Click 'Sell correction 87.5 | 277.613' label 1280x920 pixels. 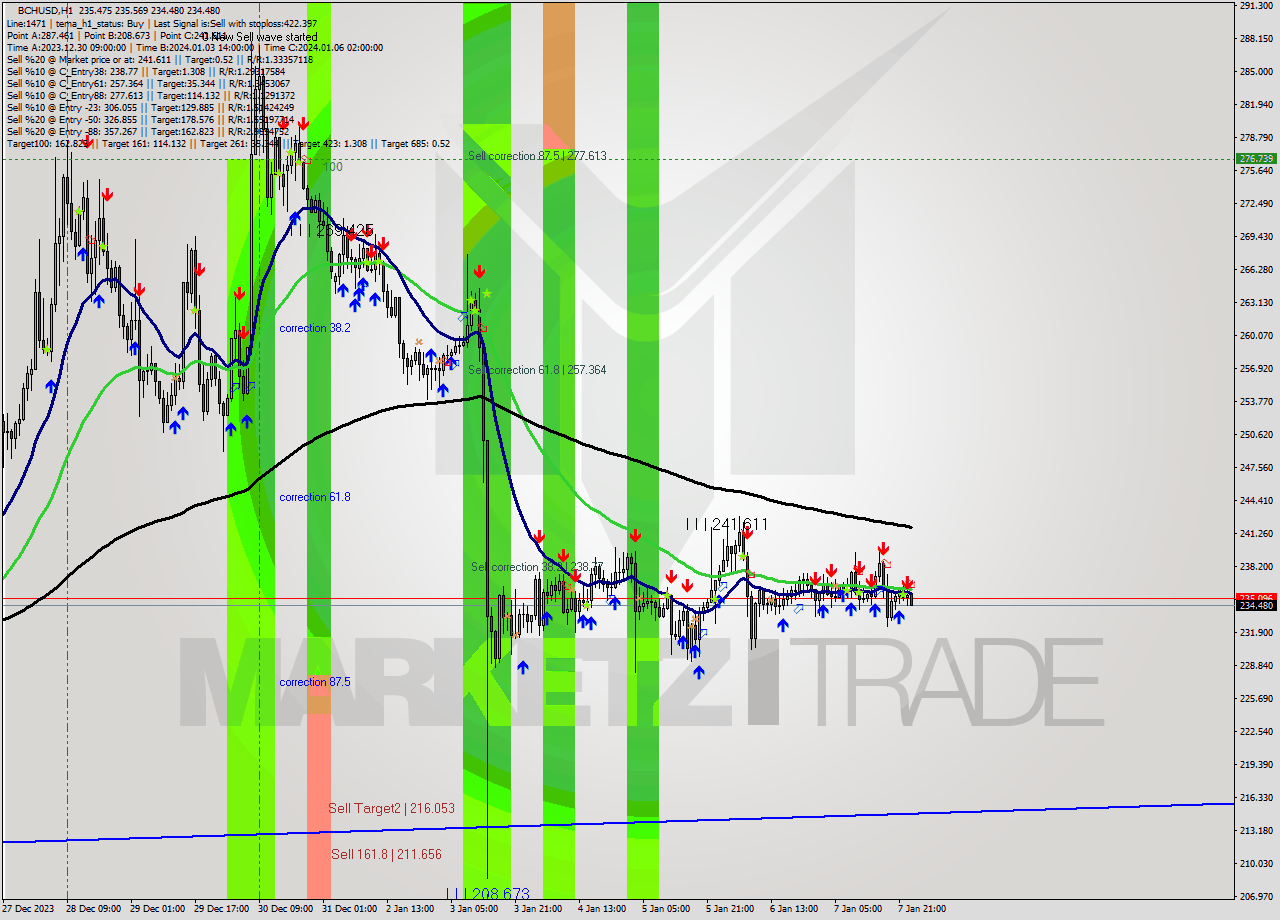537,156
